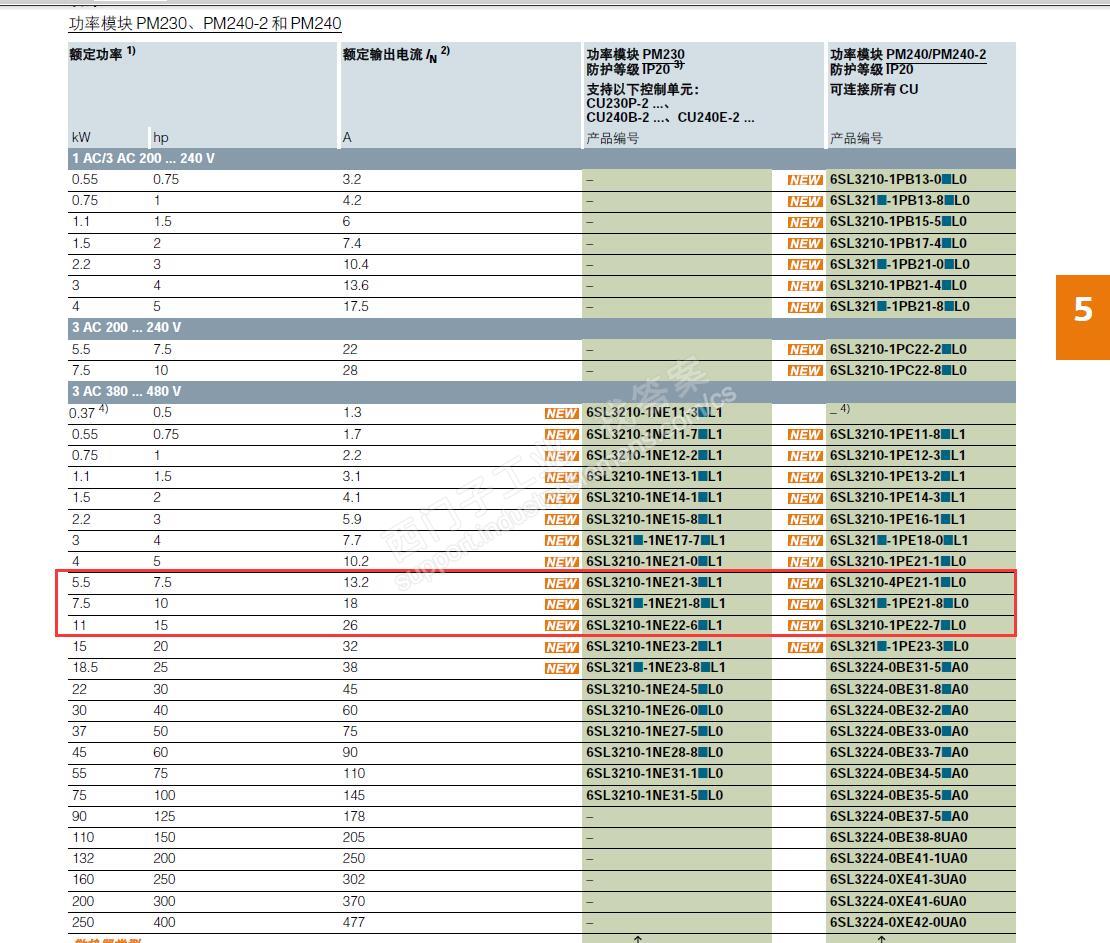1110x943 pixels.
Task: Click the rated current value 477
Action: coord(354,922)
